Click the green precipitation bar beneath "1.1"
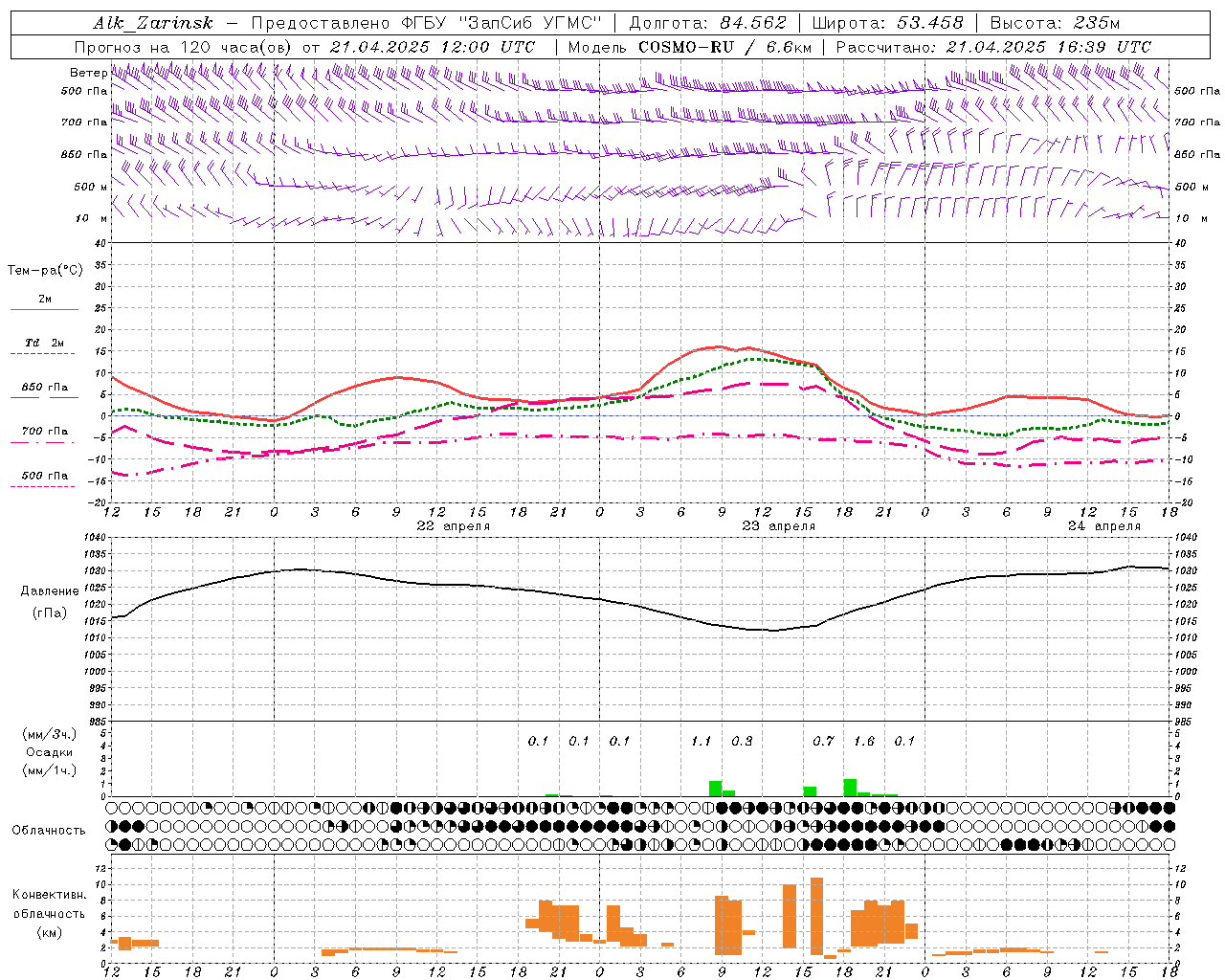This screenshot has width=1225, height=980. click(x=715, y=789)
